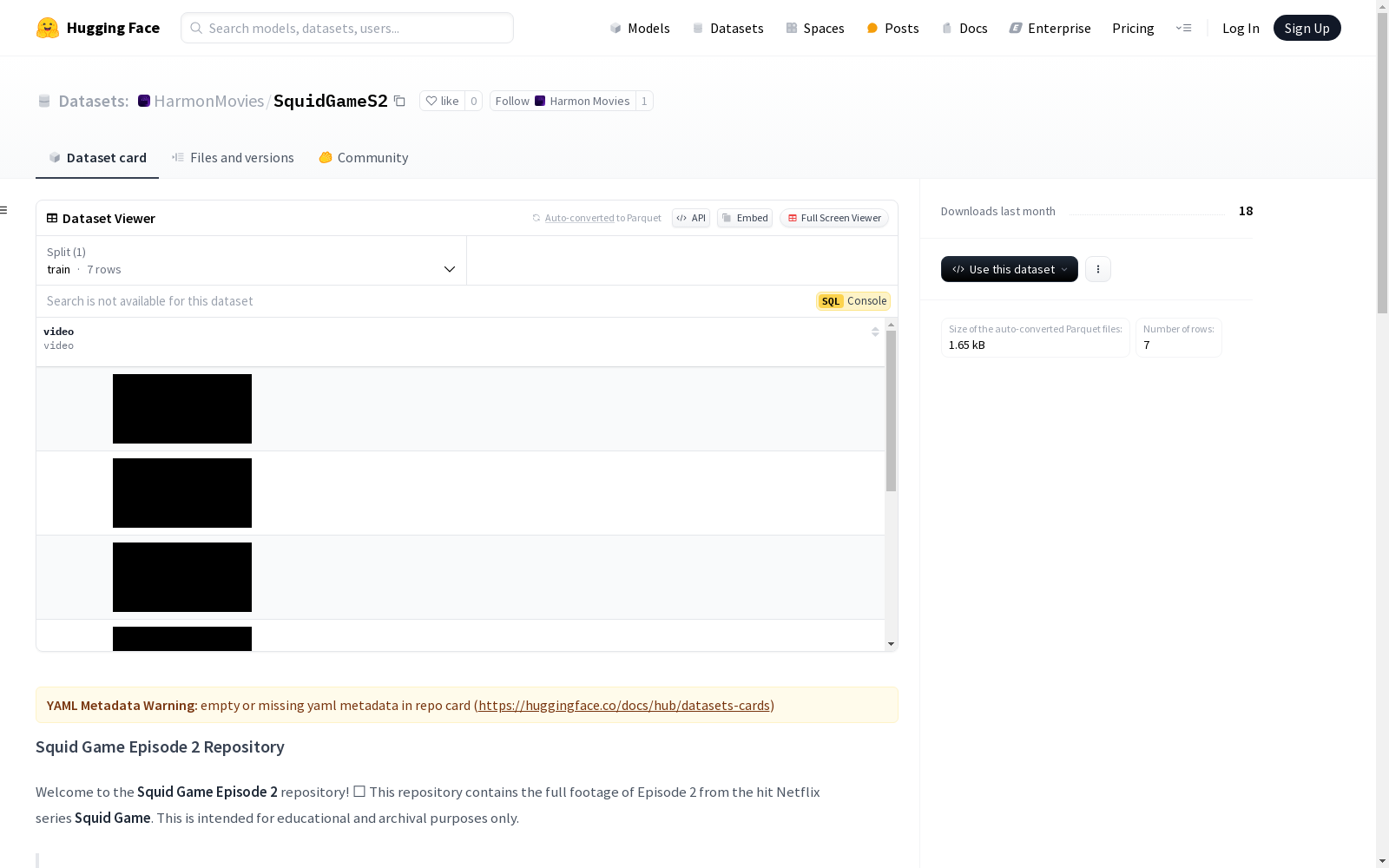Image resolution: width=1389 pixels, height=868 pixels.
Task: Follow Harmon Movies
Action: pyautogui.click(x=563, y=101)
